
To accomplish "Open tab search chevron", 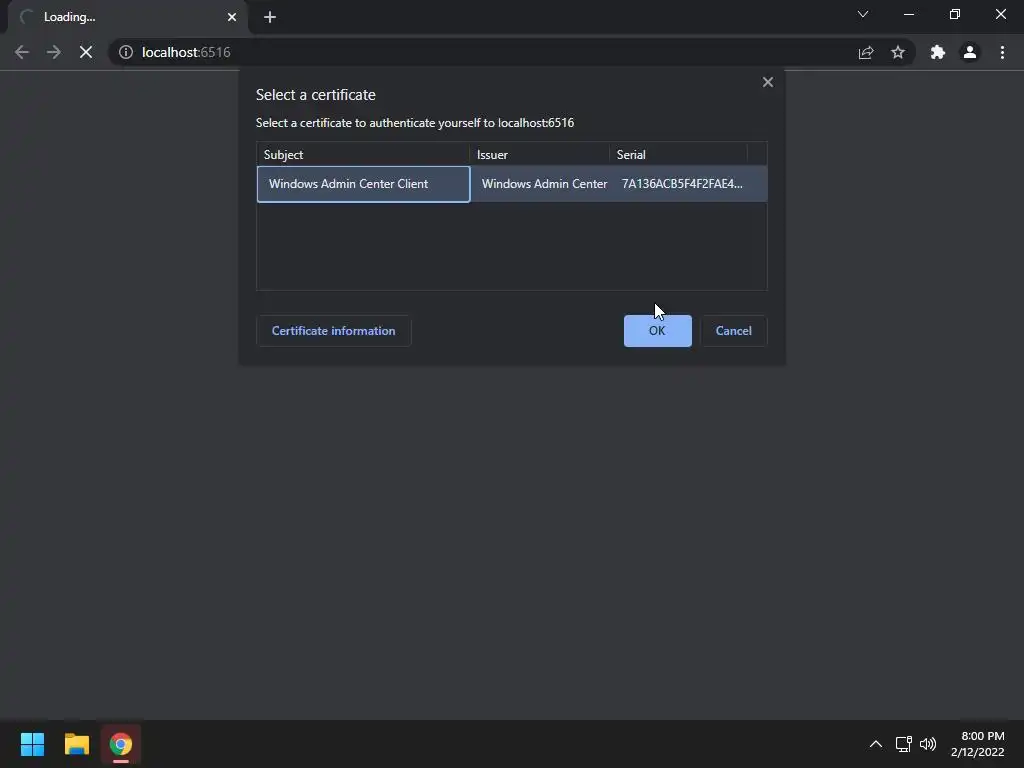I will (863, 14).
